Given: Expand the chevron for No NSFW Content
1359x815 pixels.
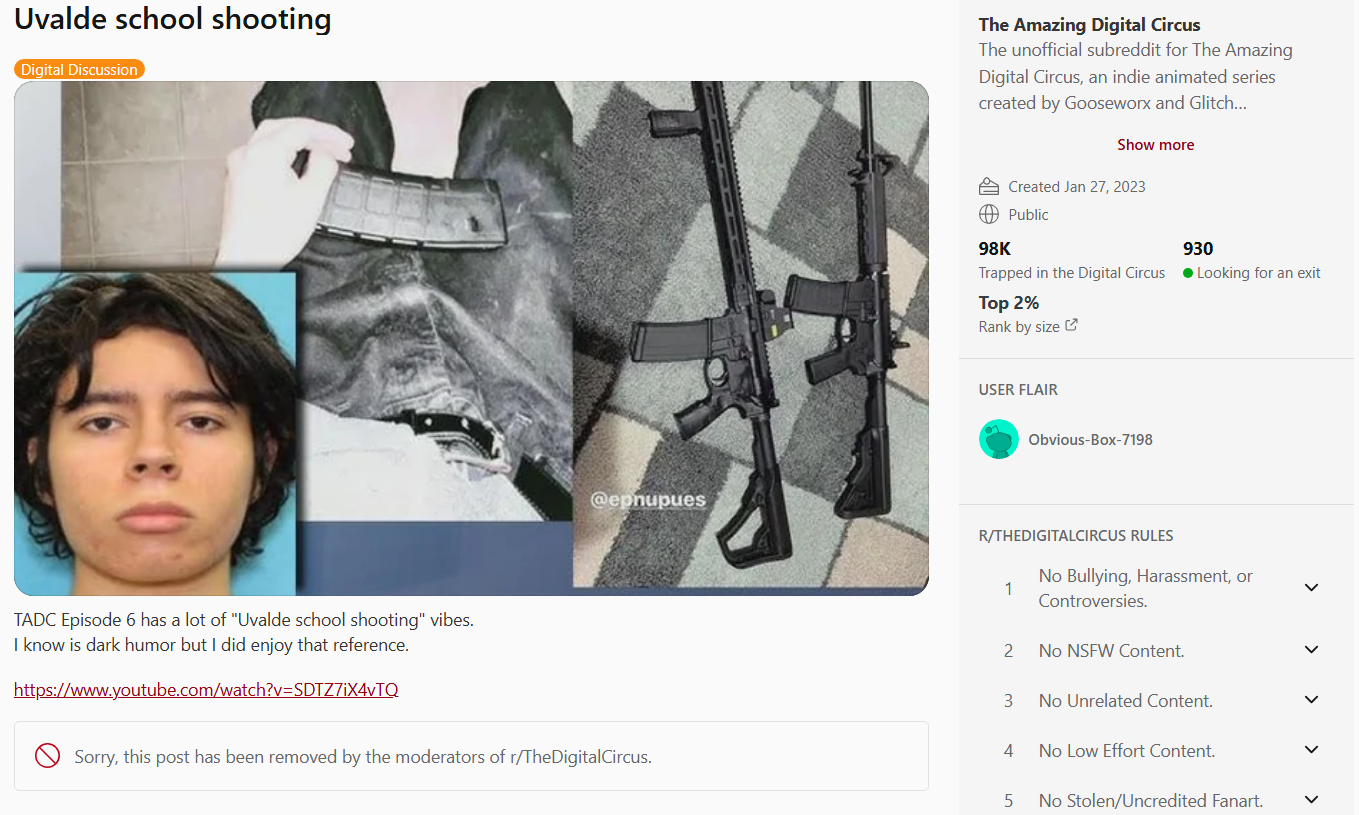Looking at the screenshot, I should [x=1312, y=650].
